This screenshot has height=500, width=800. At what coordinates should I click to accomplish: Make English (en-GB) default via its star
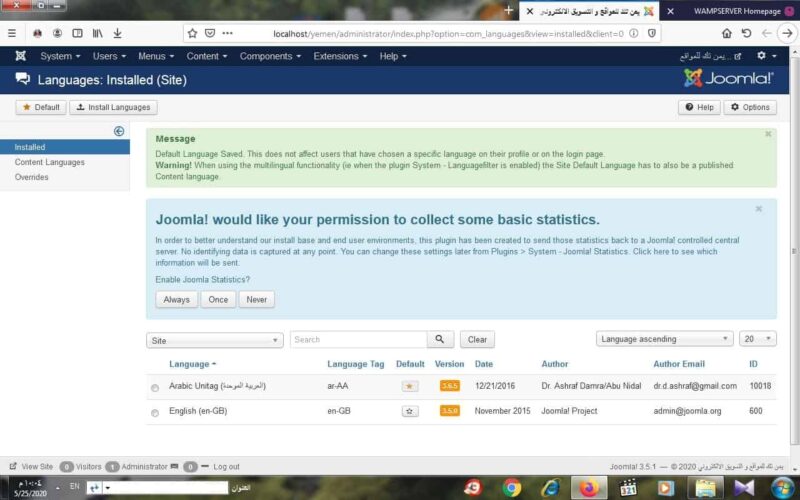410,411
